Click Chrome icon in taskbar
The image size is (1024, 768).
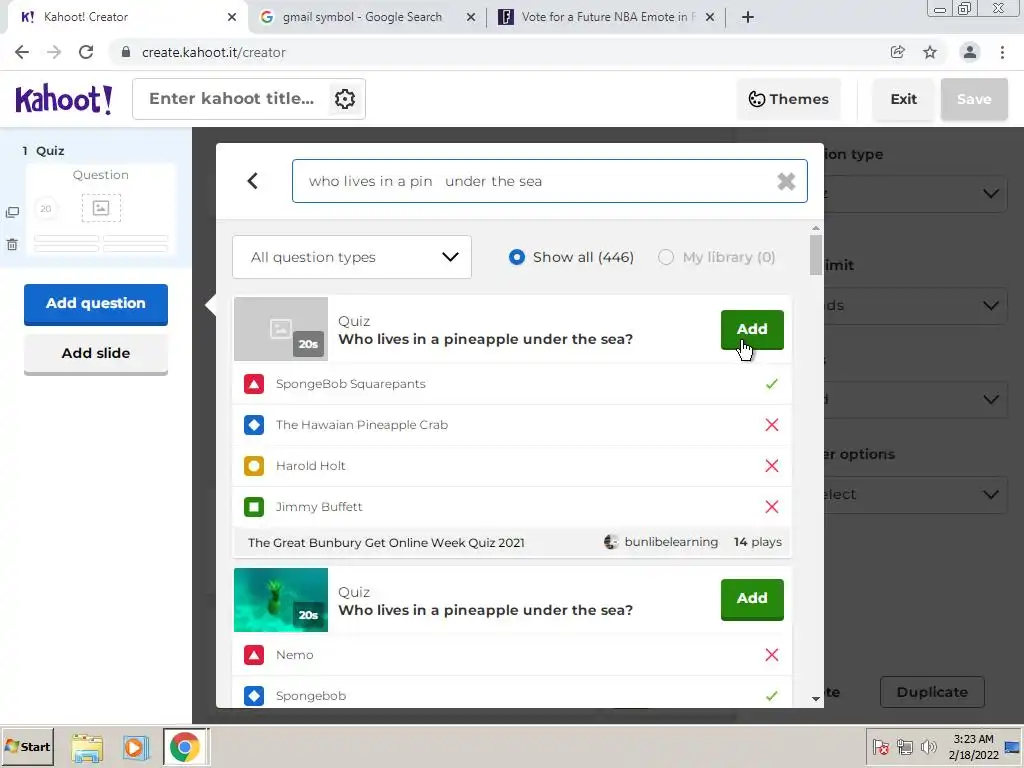coord(185,747)
